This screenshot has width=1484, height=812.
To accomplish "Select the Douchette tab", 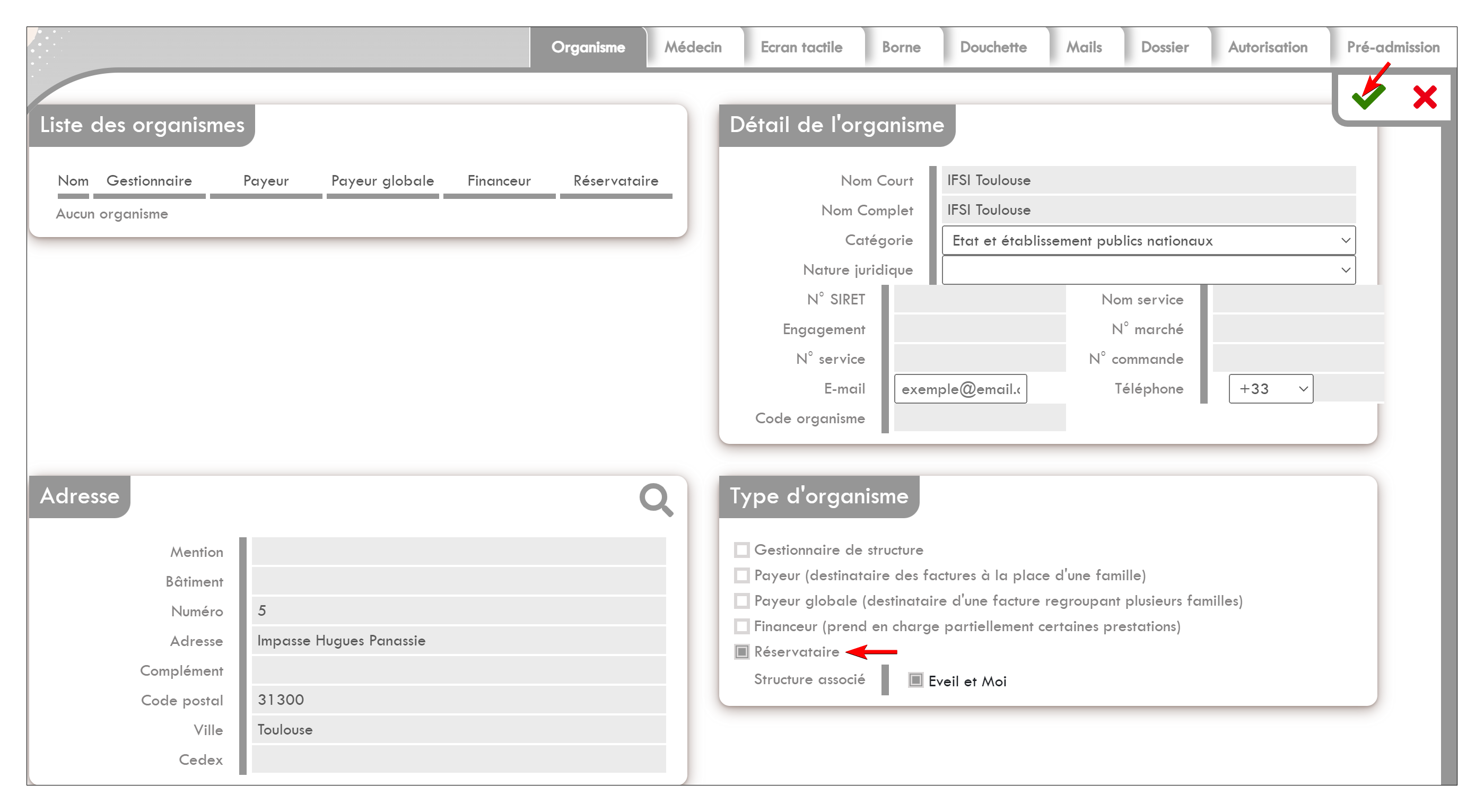I will coord(993,47).
